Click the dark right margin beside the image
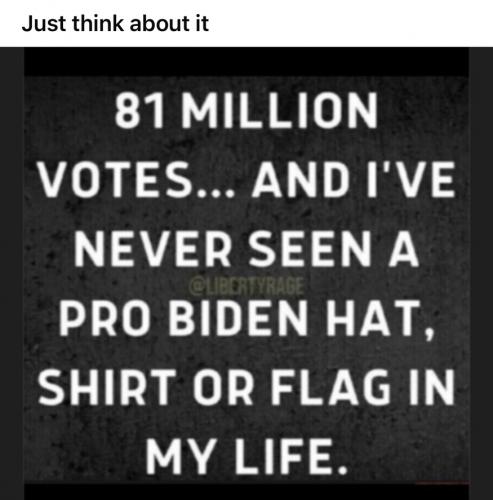Image resolution: width=493 pixels, height=500 pixels. (481, 273)
